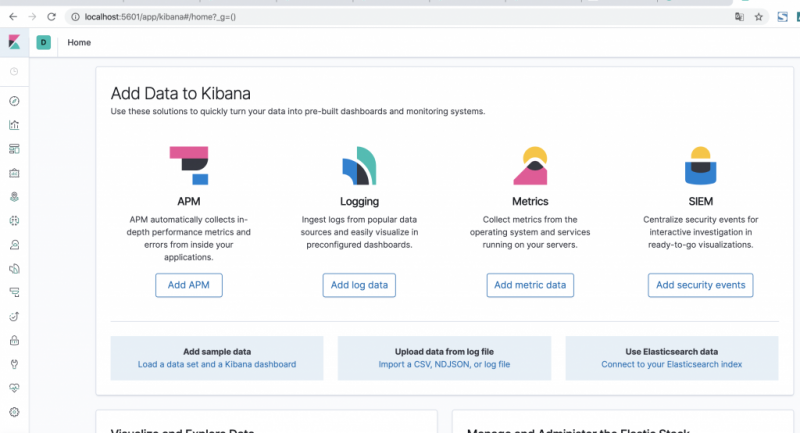Go back with the browser back arrow
The image size is (800, 433).
pyautogui.click(x=13, y=17)
